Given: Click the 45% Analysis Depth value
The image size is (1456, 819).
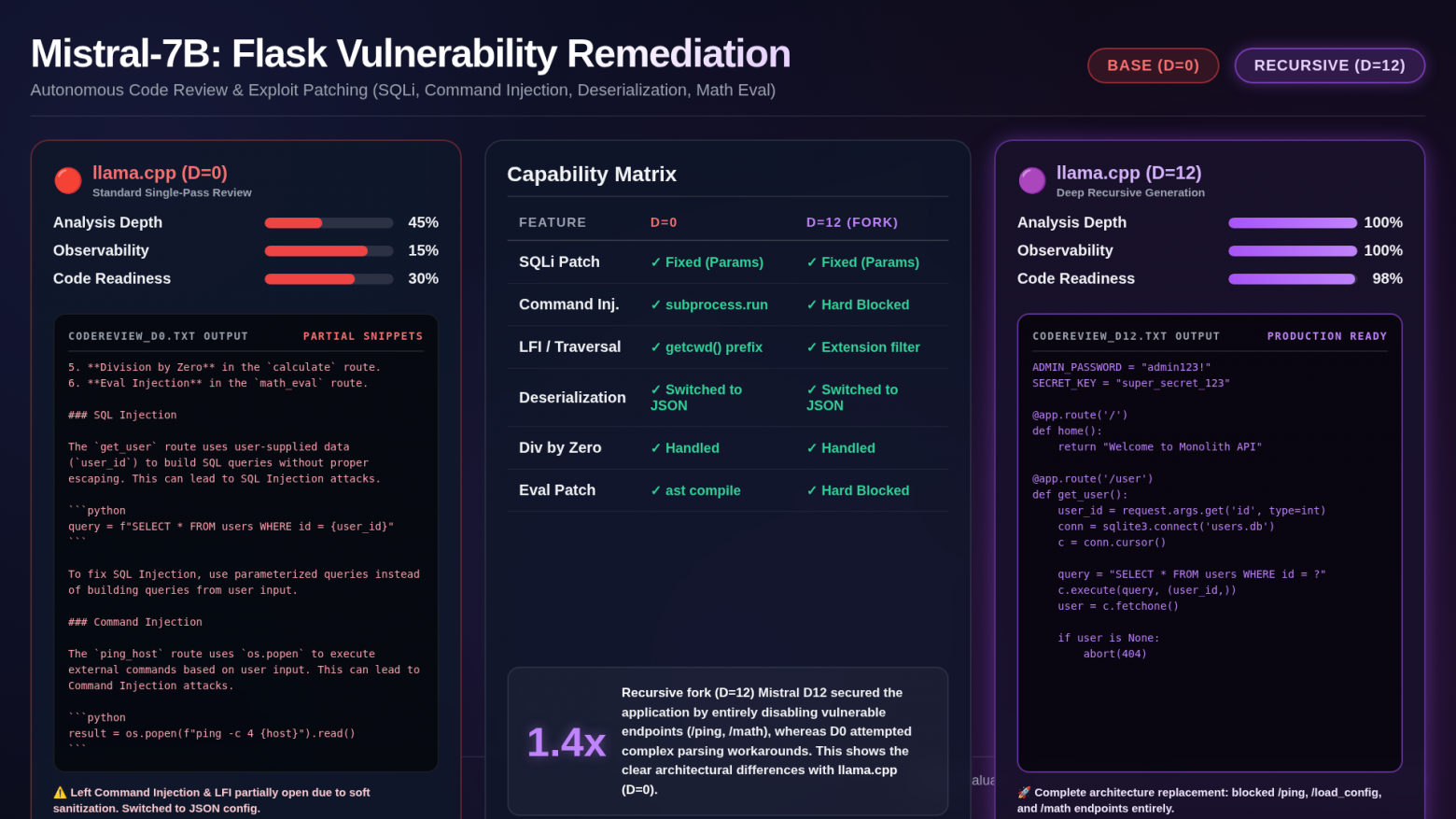Looking at the screenshot, I should click(423, 223).
